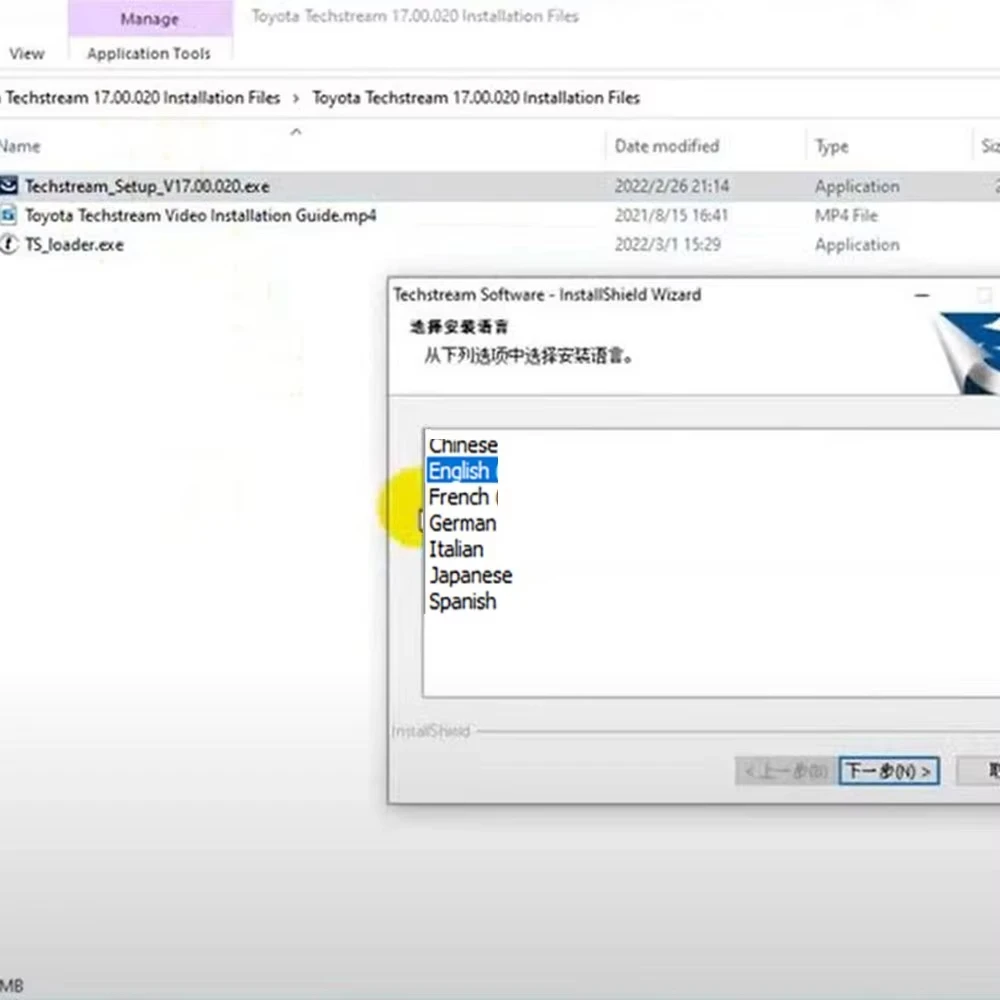Click Application type of TS_loader.exe row
The width and height of the screenshot is (1000, 1000).
pos(857,245)
